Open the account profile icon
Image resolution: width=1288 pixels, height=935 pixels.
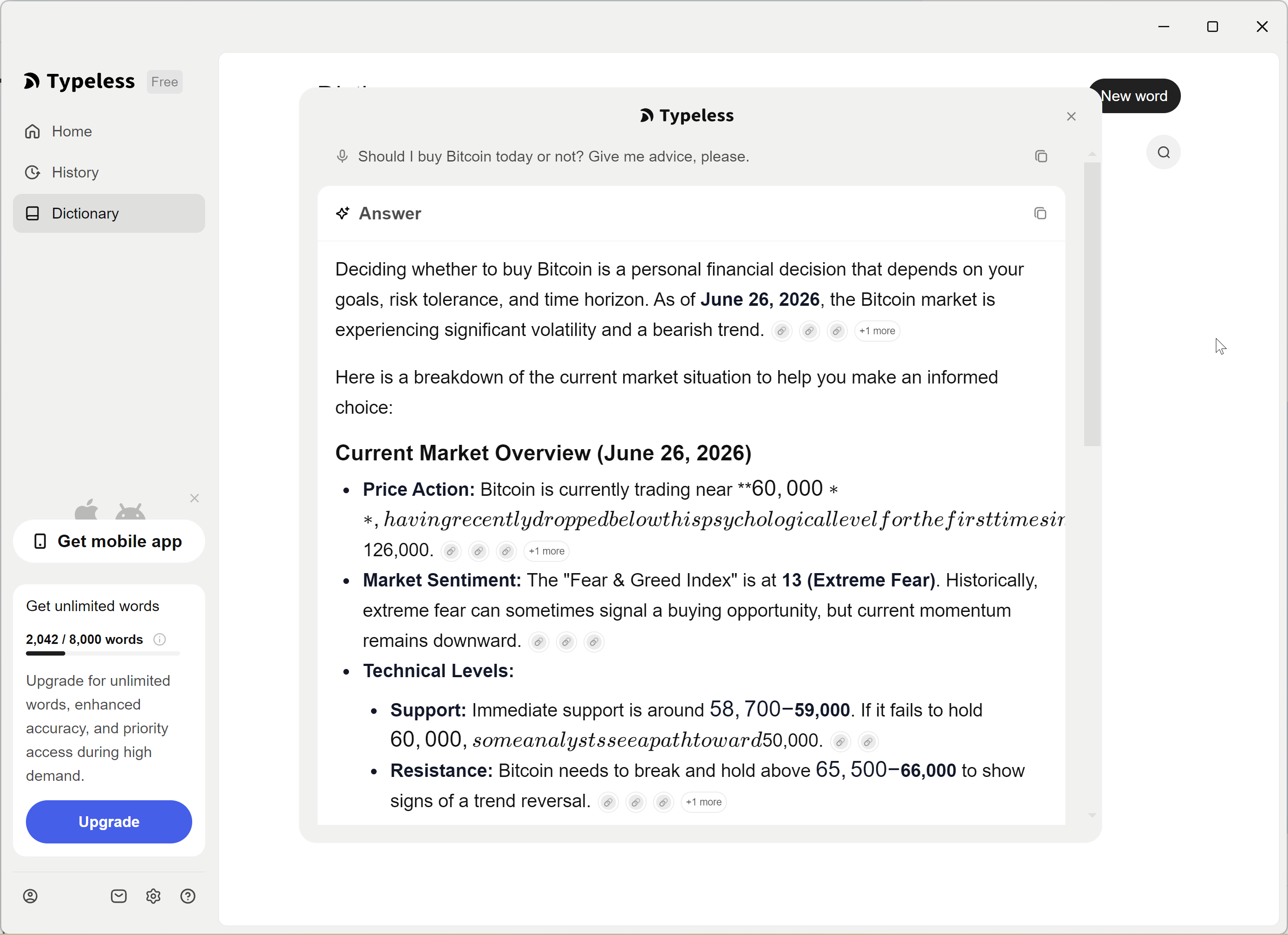point(30,896)
